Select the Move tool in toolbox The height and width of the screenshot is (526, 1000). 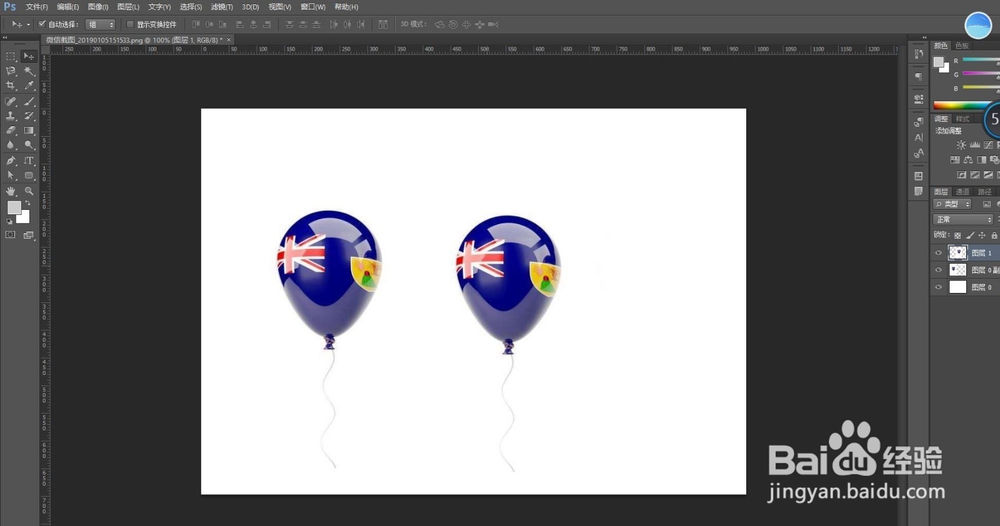tap(29, 56)
